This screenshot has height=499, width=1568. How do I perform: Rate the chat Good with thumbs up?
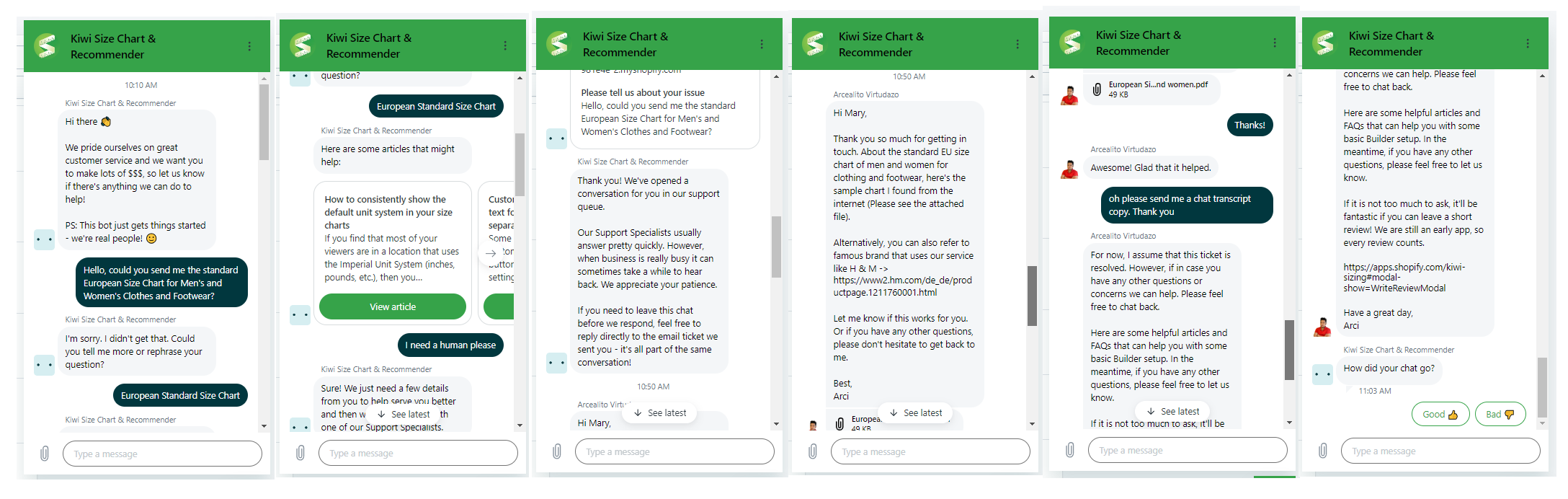pyautogui.click(x=1440, y=414)
